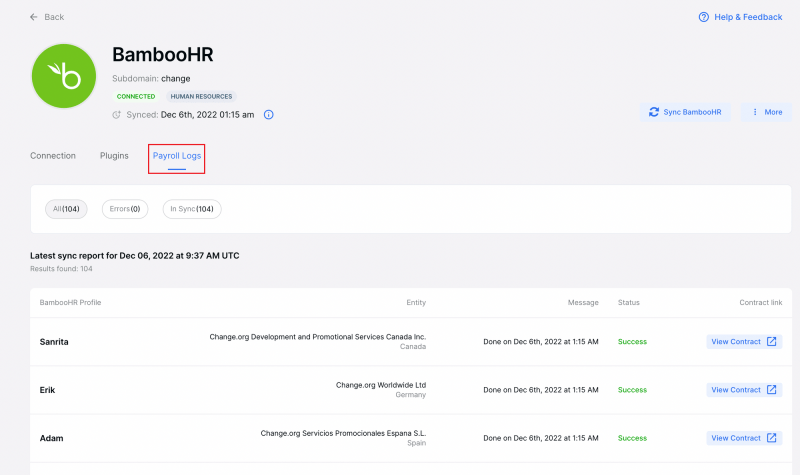
Task: Click the Status column header
Action: click(x=629, y=303)
